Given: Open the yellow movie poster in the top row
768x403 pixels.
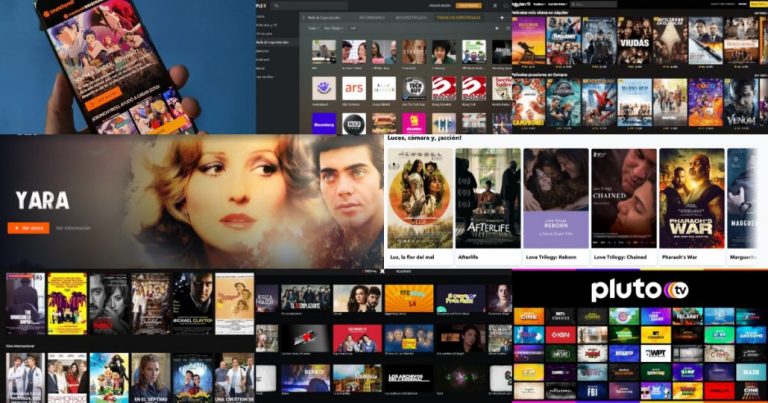Looking at the screenshot, I should [67, 304].
